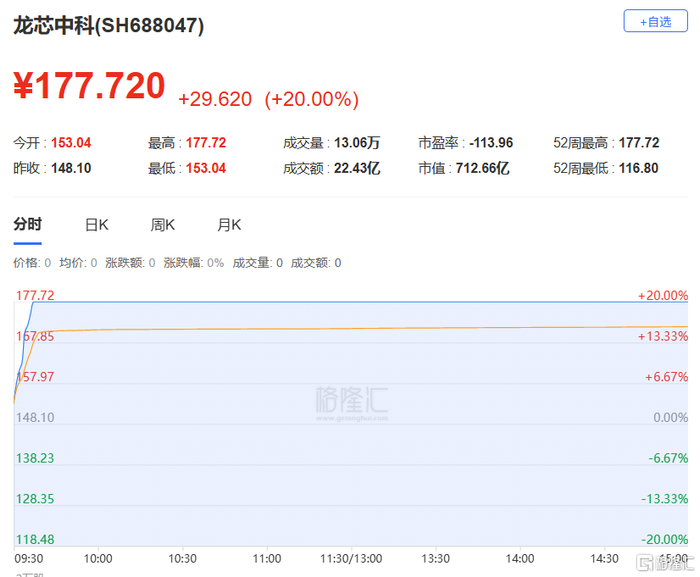700x577 pixels.
Task: Add stock via +自选 button
Action: coord(655,21)
